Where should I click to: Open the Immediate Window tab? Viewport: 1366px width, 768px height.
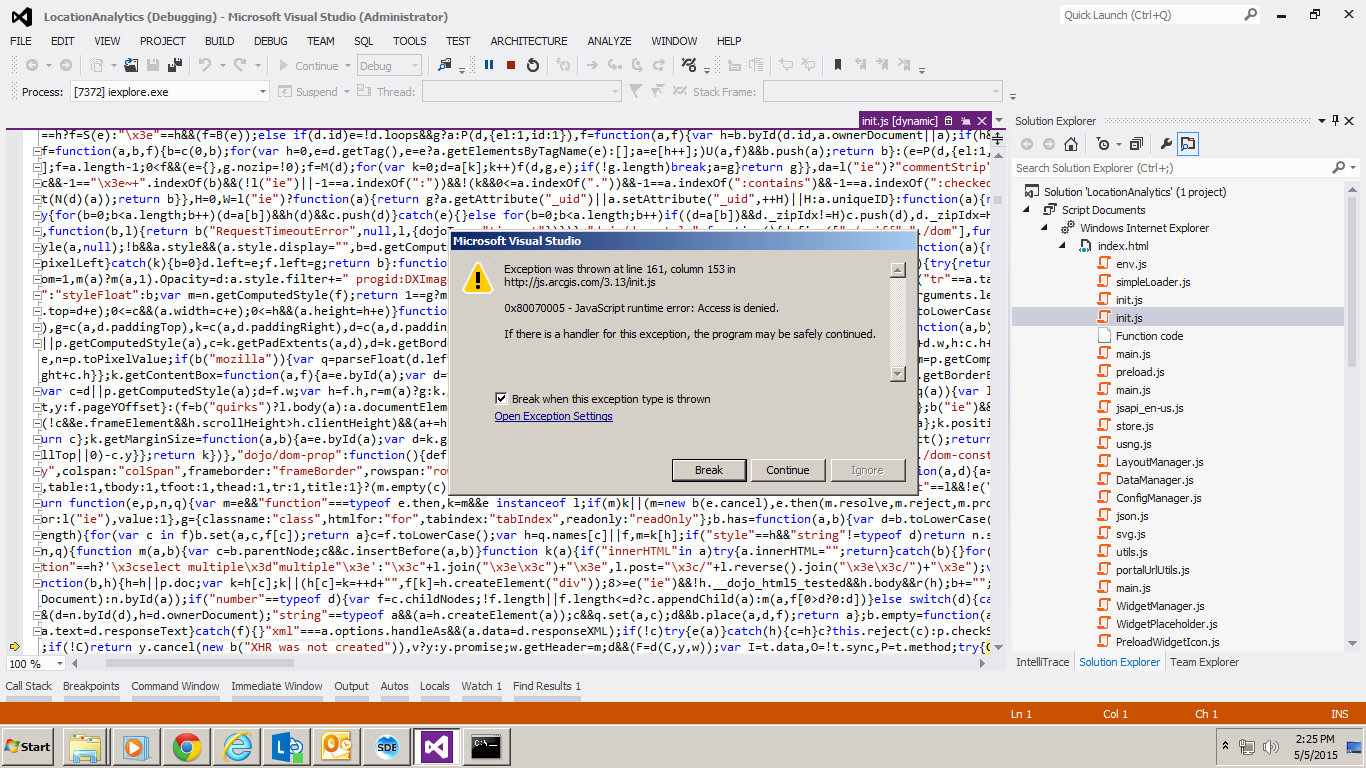click(277, 686)
